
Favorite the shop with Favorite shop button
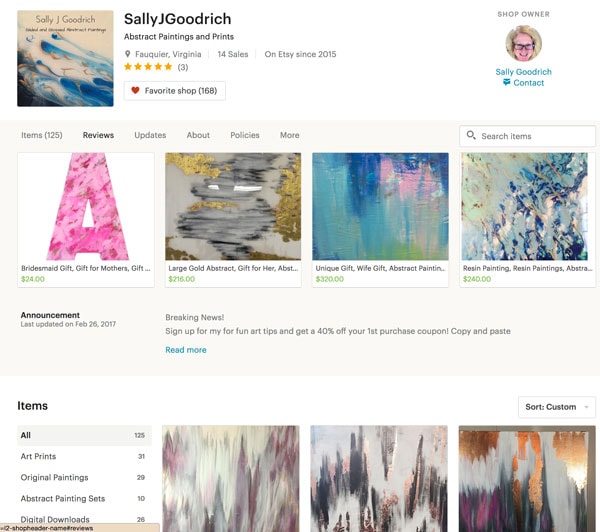click(x=174, y=91)
